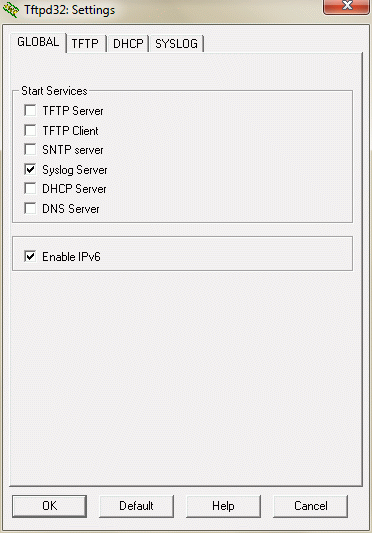372x533 pixels.
Task: Select the GLOBAL tab
Action: tap(38, 42)
